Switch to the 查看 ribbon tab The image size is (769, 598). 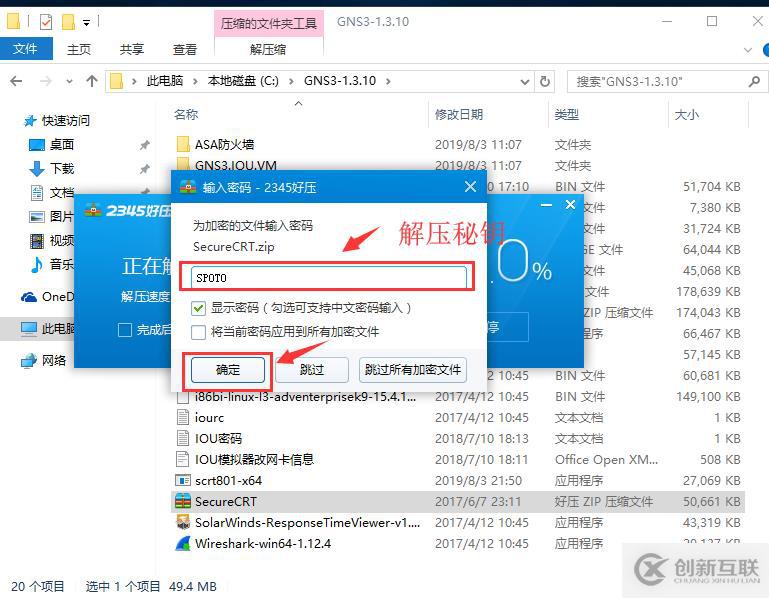(x=185, y=49)
